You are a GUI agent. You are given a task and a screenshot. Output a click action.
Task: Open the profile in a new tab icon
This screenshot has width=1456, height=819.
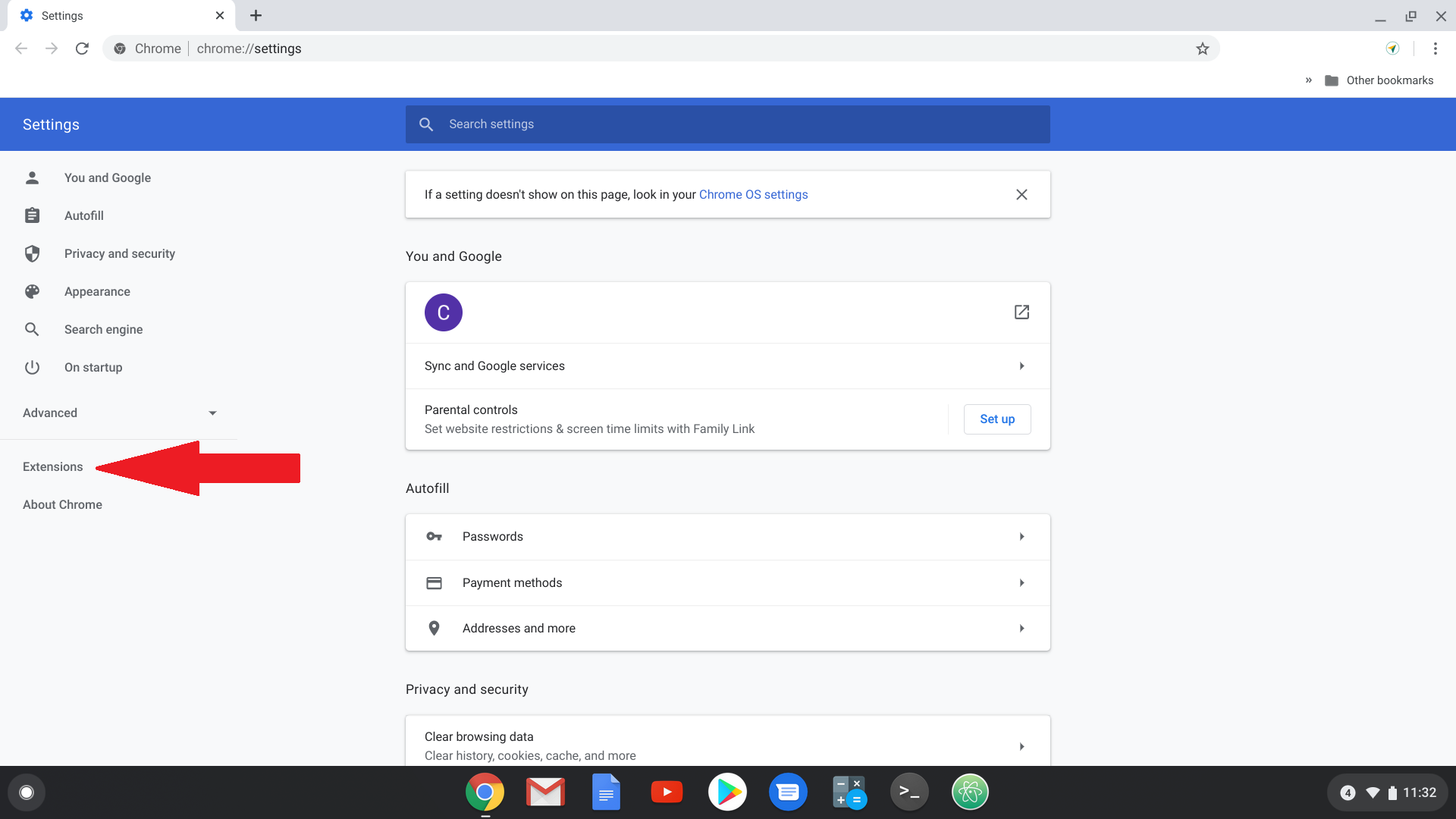coord(1021,312)
